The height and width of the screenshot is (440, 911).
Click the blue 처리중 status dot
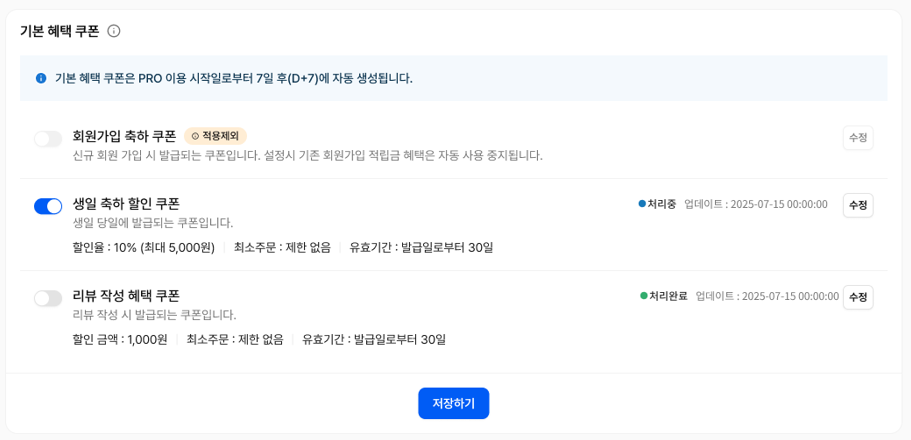[642, 204]
